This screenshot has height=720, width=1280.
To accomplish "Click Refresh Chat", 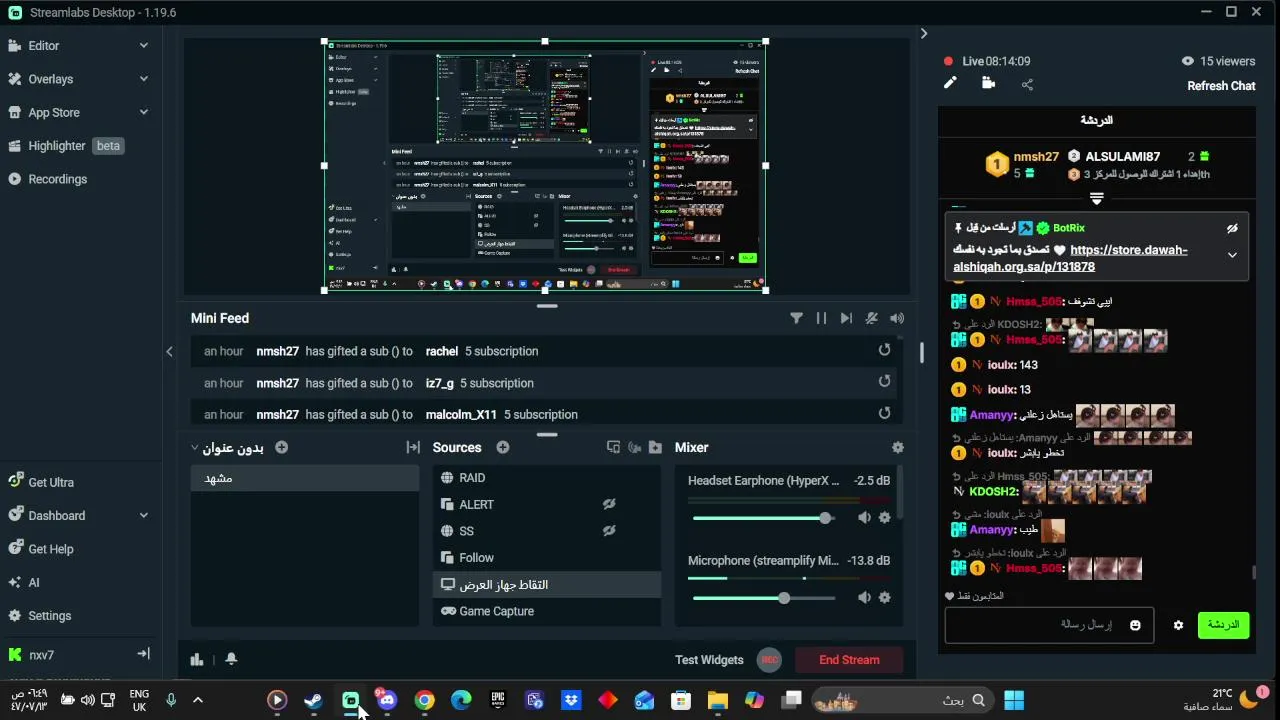I will [1221, 86].
